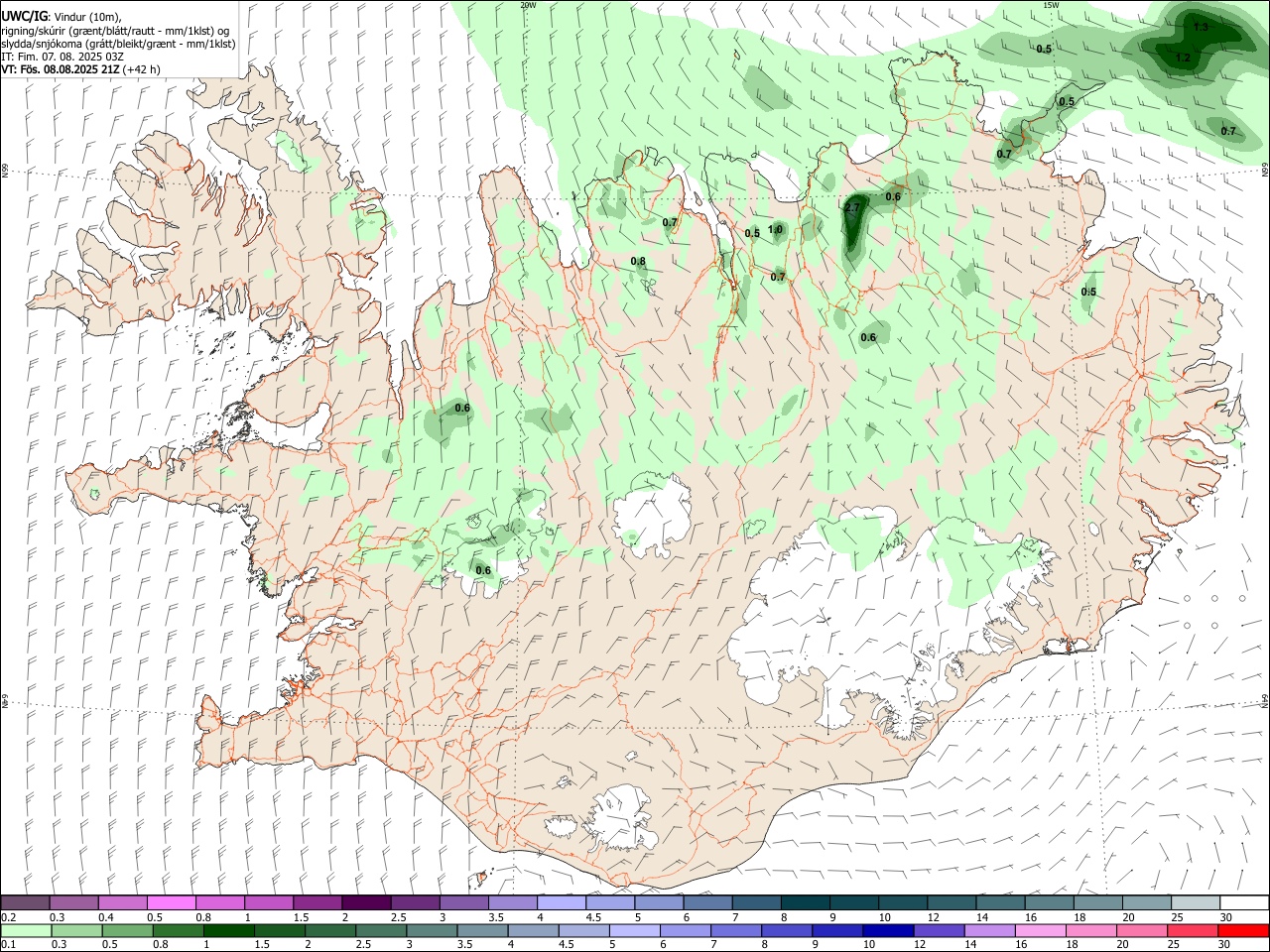Image resolution: width=1270 pixels, height=952 pixels.
Task: Click the UWC/IG Vindur (10m) title text
Action: [x=62, y=17]
